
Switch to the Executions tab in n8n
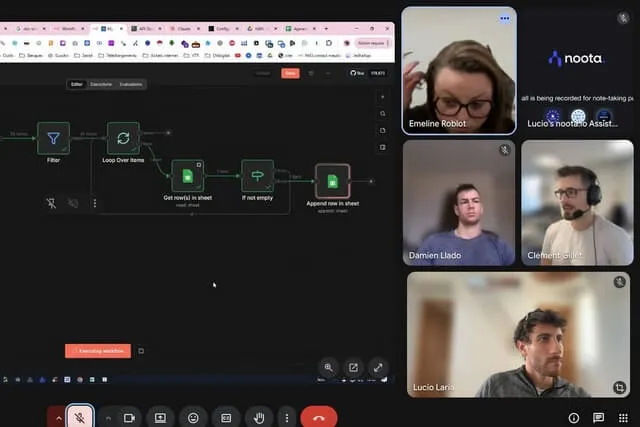[101, 85]
